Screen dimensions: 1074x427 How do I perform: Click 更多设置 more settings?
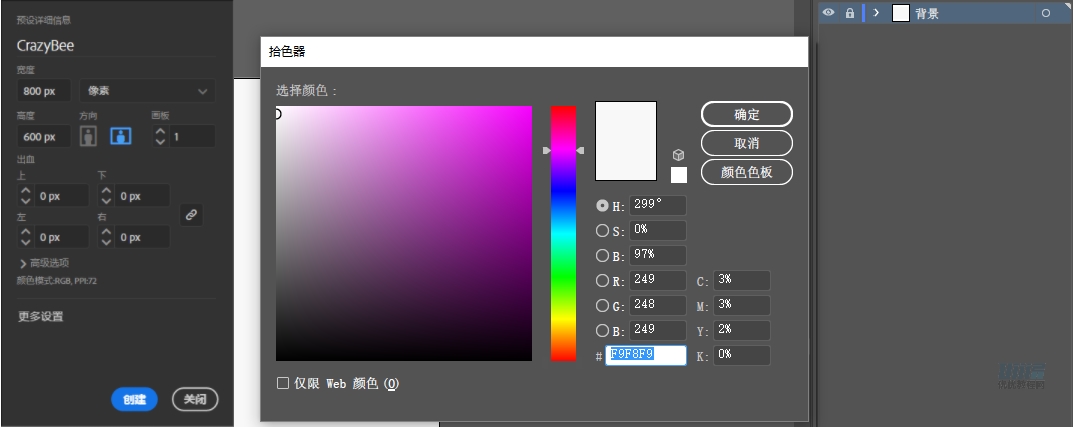[x=40, y=316]
